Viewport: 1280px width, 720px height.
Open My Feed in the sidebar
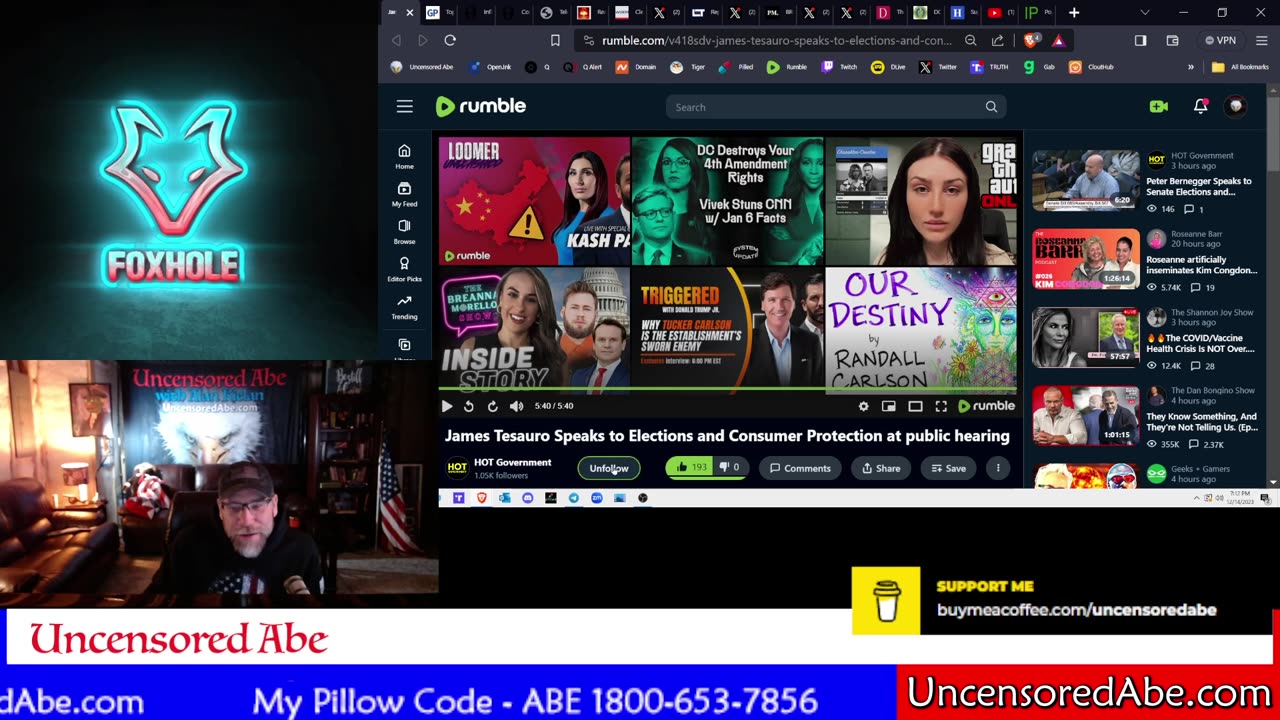click(404, 194)
